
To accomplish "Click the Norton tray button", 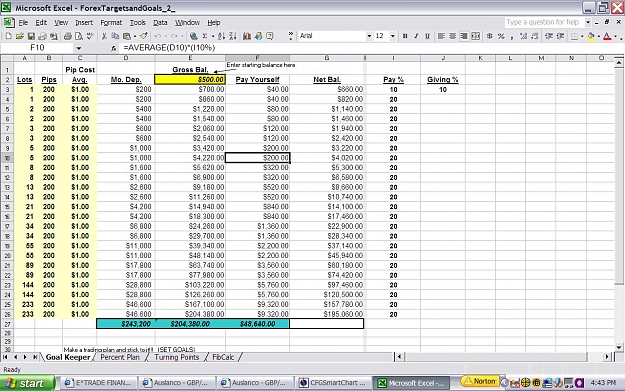I will (481, 381).
